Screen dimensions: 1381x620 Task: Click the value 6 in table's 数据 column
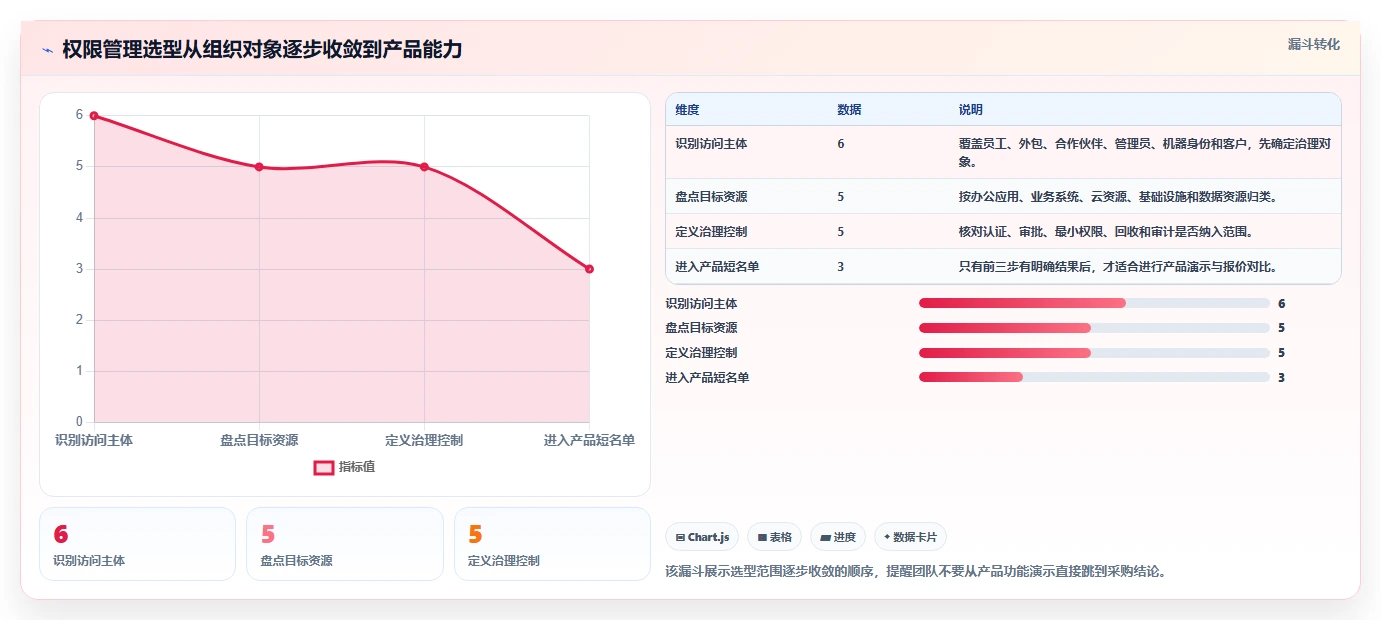point(841,144)
